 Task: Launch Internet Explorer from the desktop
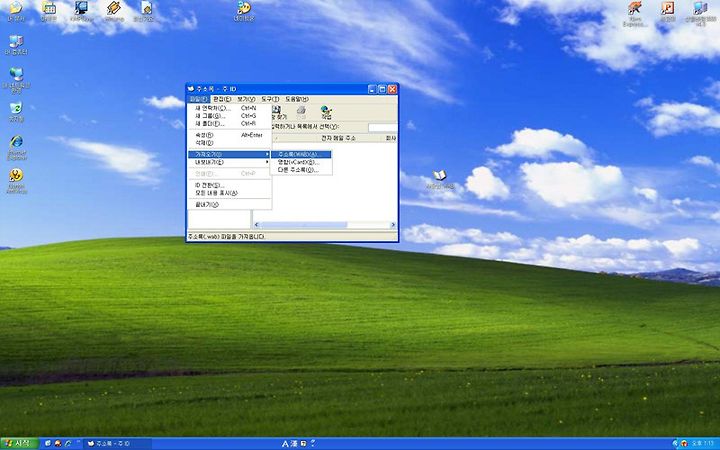click(17, 147)
